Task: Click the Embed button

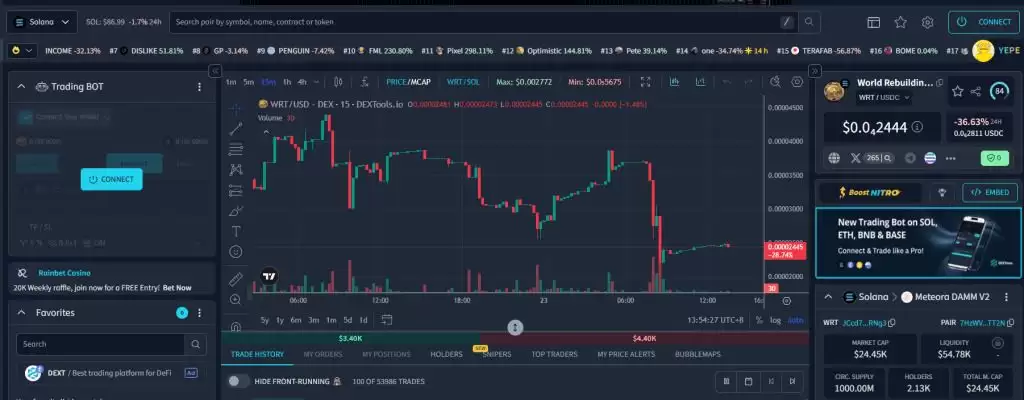Action: 990,193
